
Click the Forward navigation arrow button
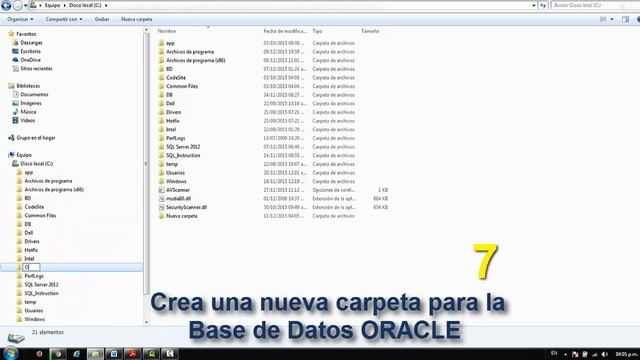tap(18, 5)
